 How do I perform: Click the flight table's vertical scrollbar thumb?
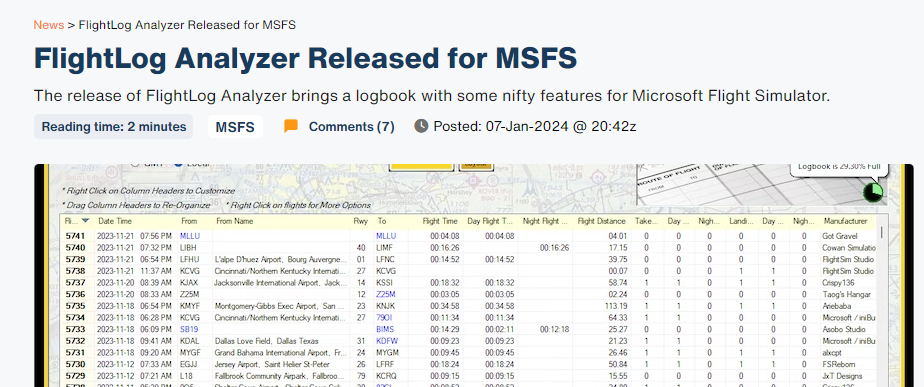tap(882, 232)
